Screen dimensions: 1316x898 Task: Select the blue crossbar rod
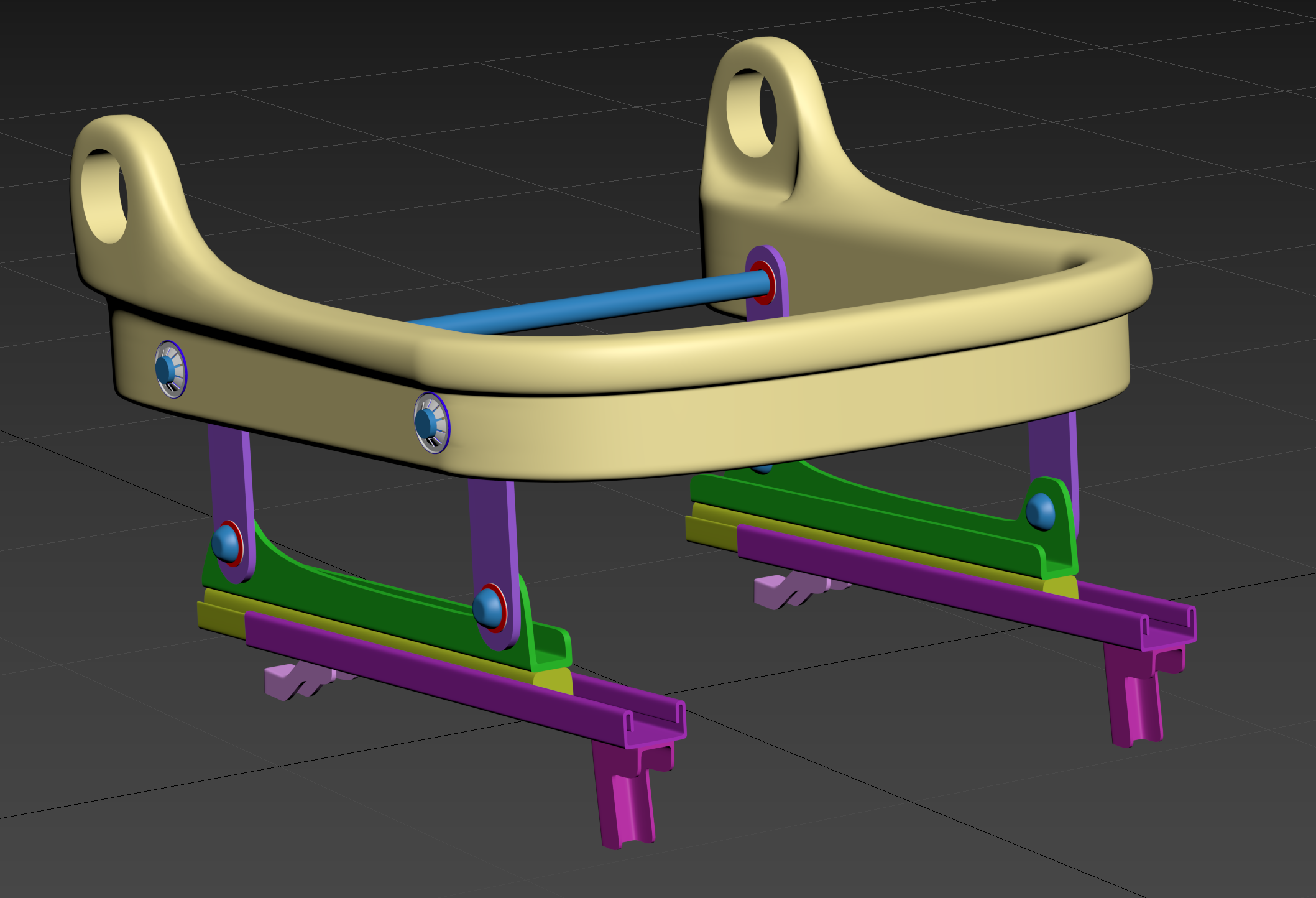(x=584, y=306)
